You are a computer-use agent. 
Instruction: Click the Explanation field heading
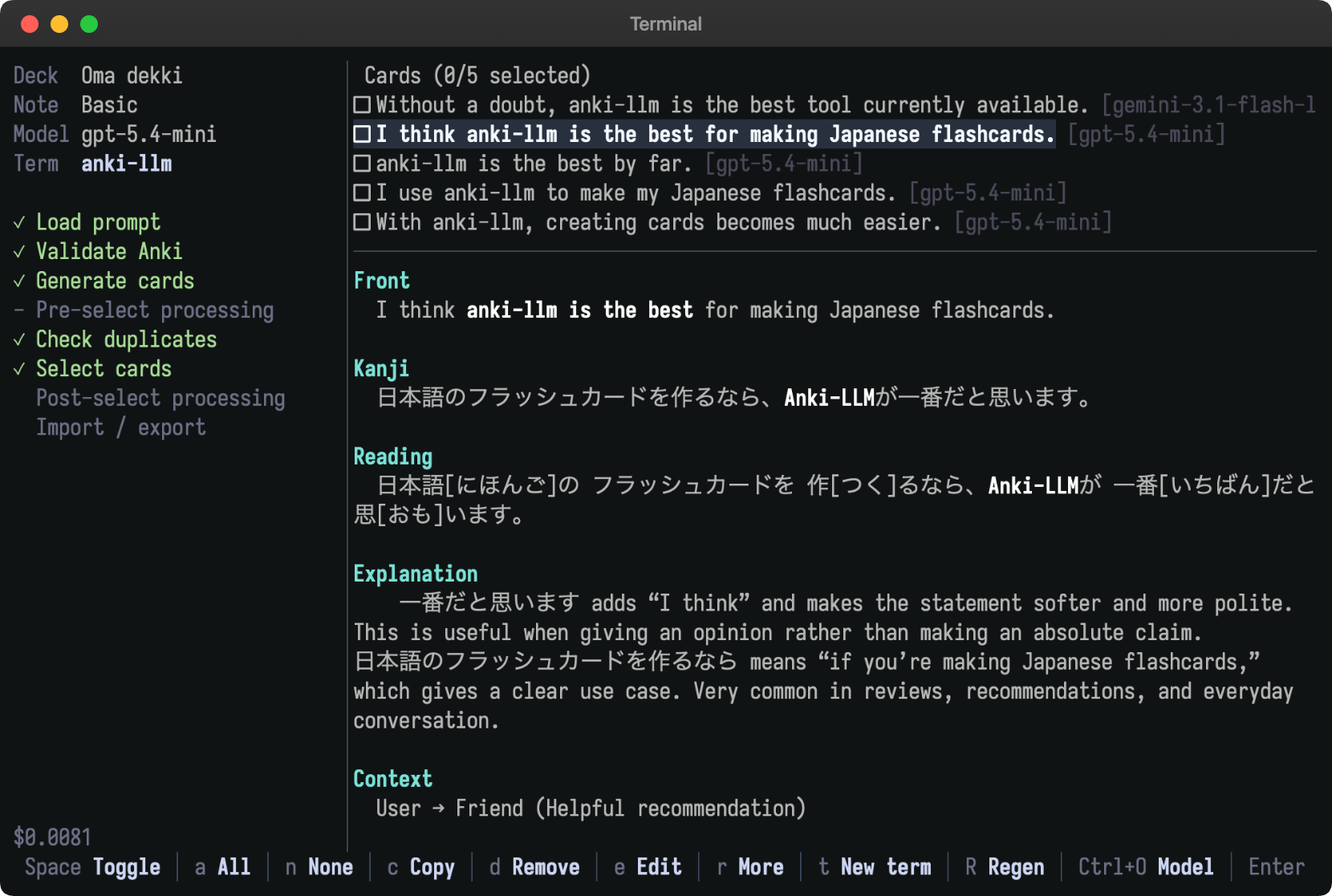416,574
